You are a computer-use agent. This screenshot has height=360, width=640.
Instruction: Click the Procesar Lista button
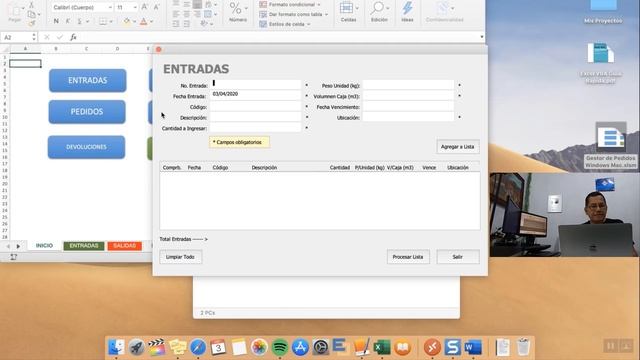408,257
